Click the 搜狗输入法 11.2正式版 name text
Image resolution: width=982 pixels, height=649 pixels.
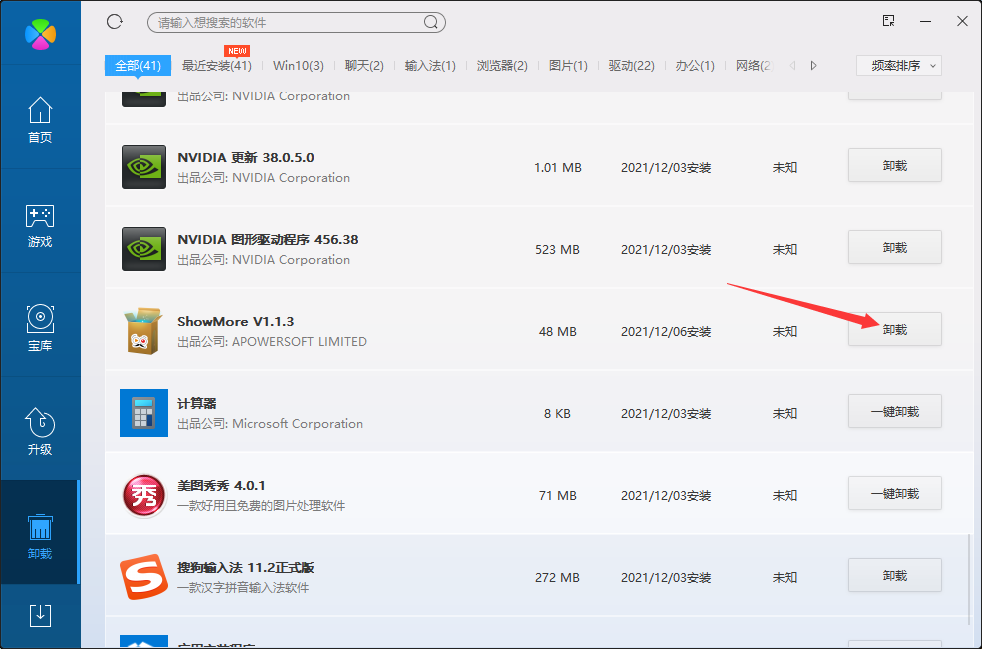(246, 568)
